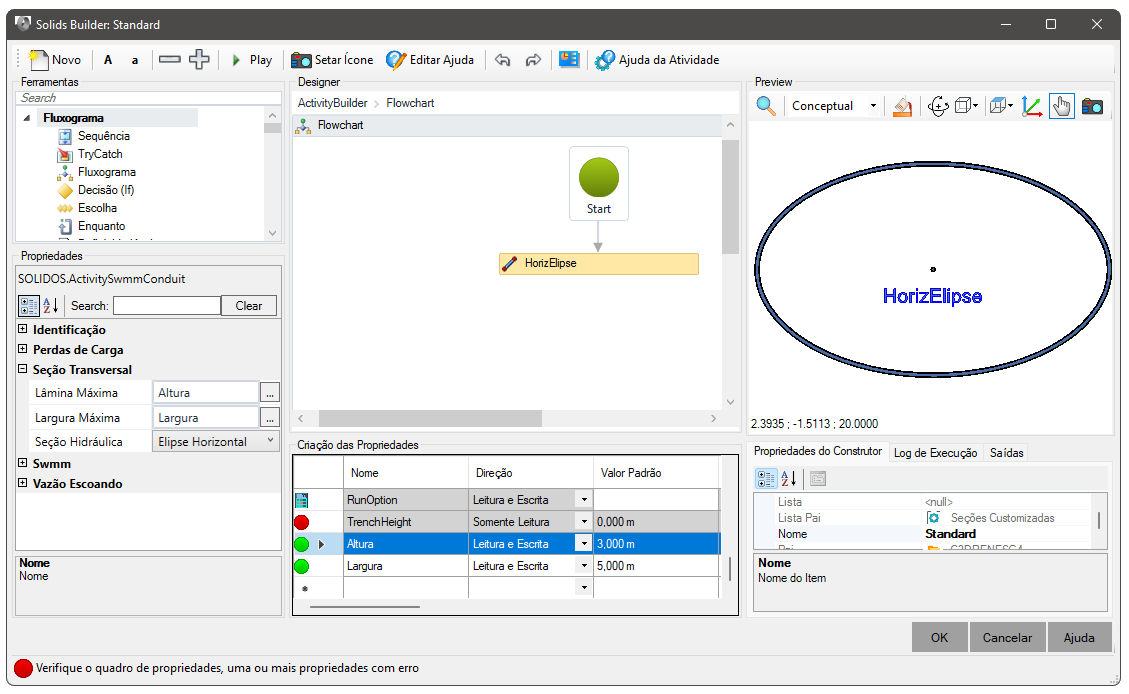Toggle alphabetical sort in Propriedades panel

click(50, 306)
